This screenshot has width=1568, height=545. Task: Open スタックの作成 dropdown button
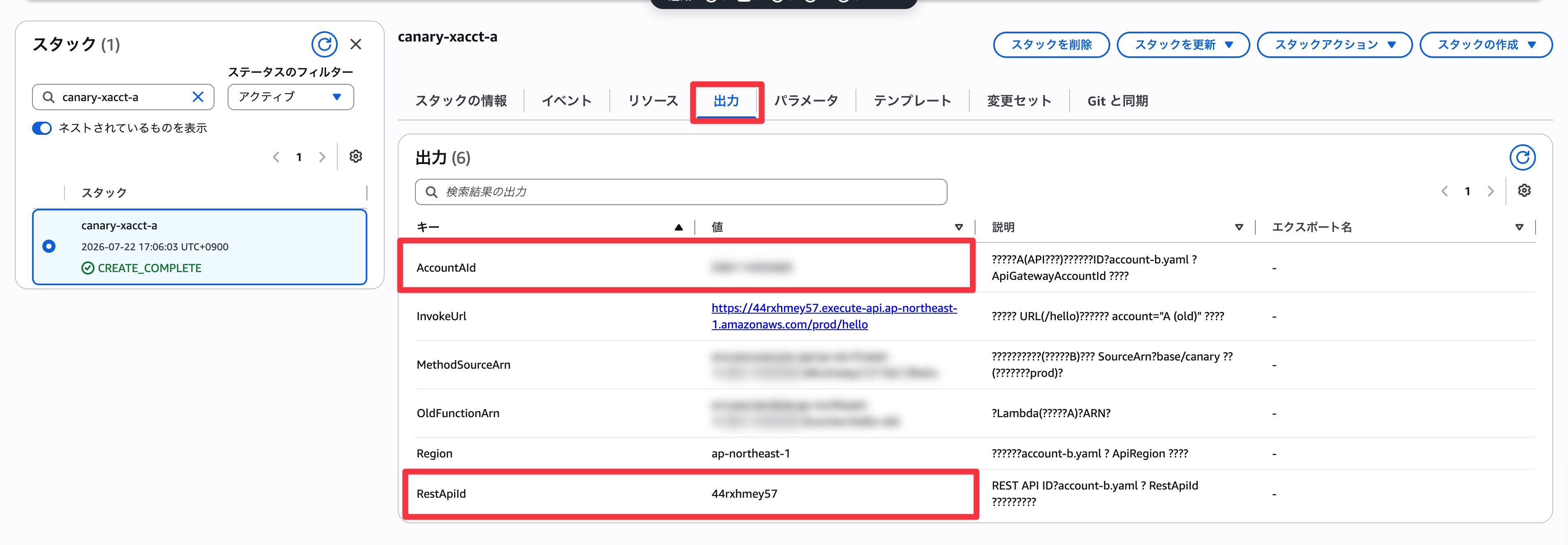point(1486,45)
